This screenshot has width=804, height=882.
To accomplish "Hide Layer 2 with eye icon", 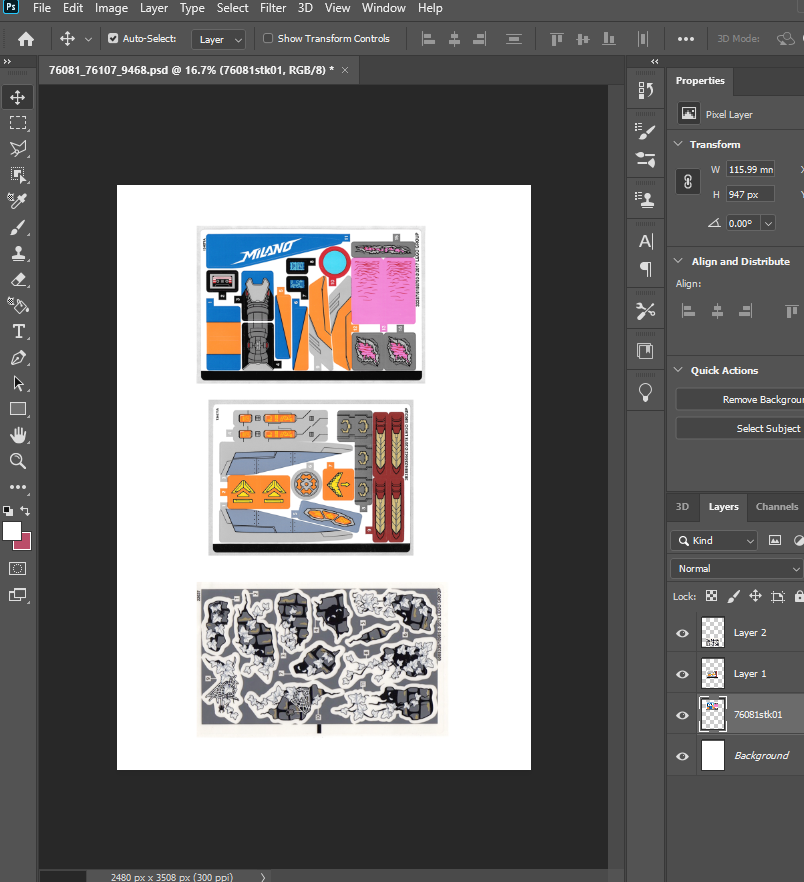I will (682, 633).
